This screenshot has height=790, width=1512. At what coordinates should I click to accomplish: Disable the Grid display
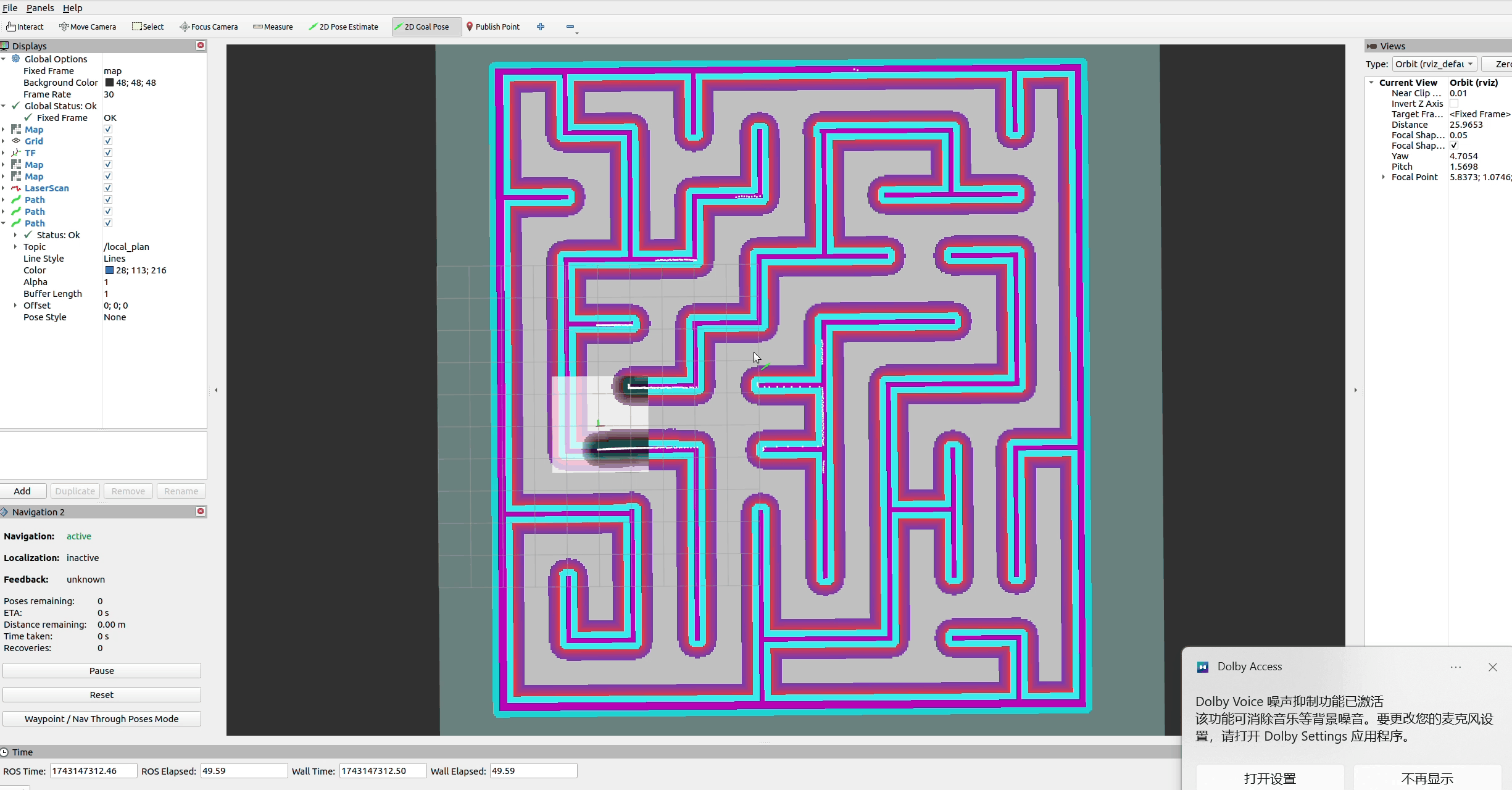click(x=107, y=141)
